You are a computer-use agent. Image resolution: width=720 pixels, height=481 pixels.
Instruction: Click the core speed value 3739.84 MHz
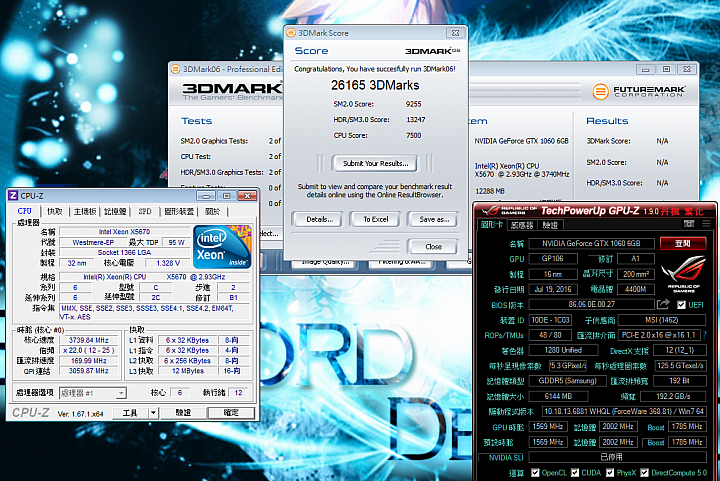pos(89,340)
